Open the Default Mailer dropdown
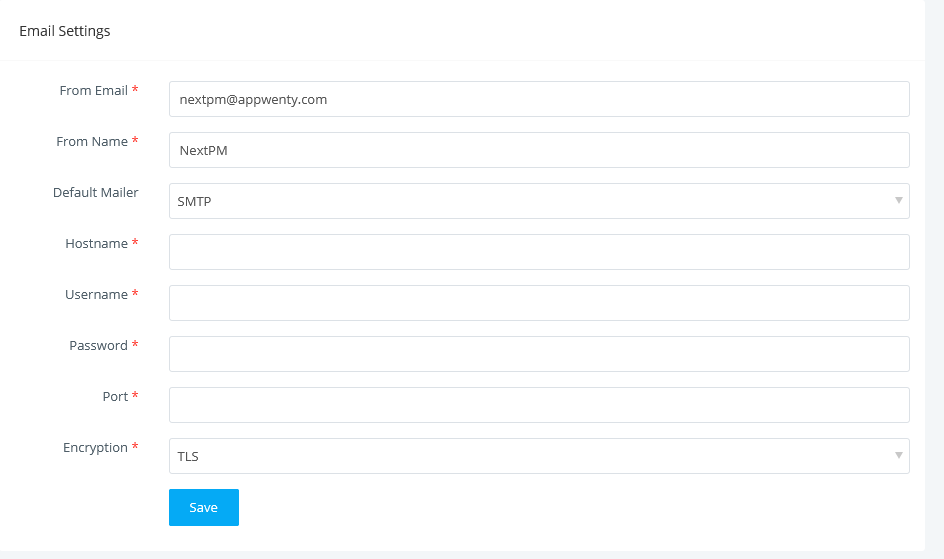Image resolution: width=944 pixels, height=559 pixels. (x=539, y=201)
